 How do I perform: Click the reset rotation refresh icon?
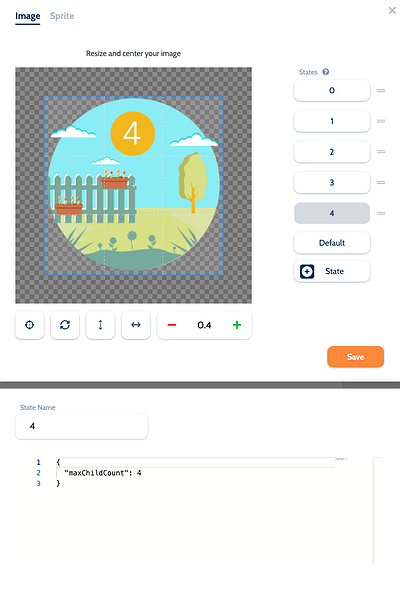point(65,325)
